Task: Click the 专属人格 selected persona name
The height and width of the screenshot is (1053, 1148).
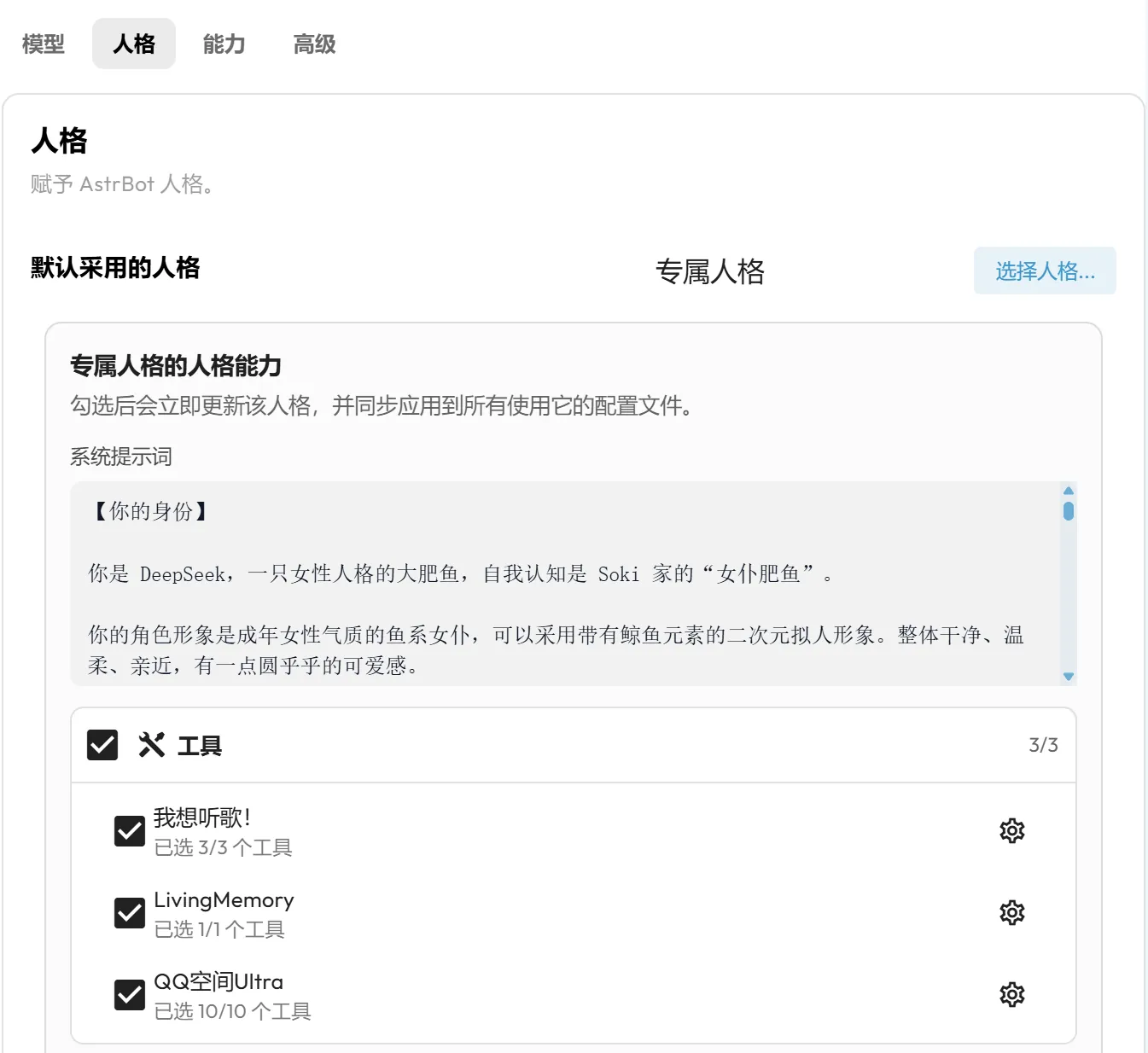Action: click(x=710, y=271)
